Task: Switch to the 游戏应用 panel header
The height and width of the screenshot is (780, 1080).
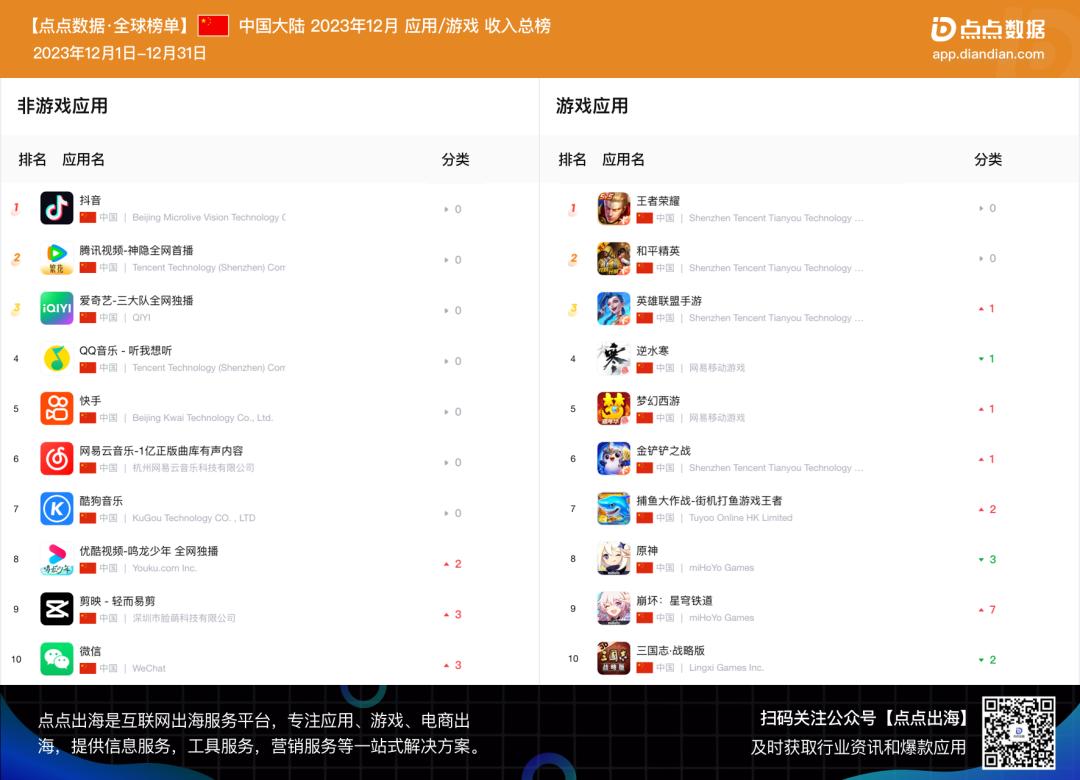Action: point(587,105)
